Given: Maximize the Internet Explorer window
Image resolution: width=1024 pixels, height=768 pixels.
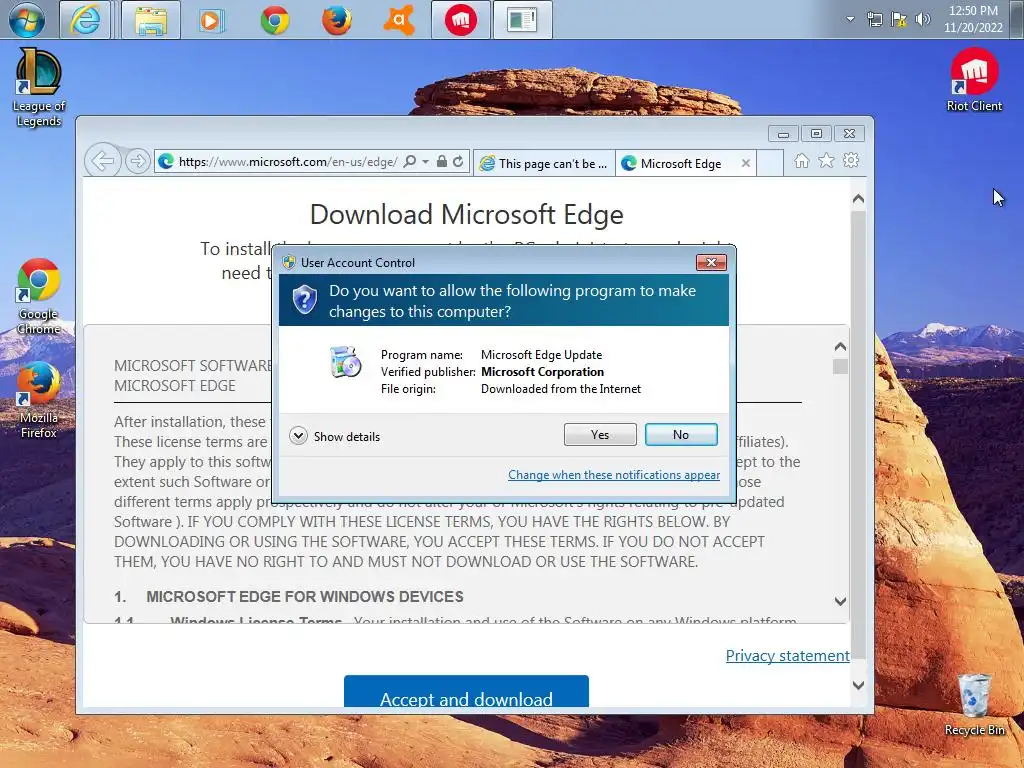Looking at the screenshot, I should (x=816, y=134).
